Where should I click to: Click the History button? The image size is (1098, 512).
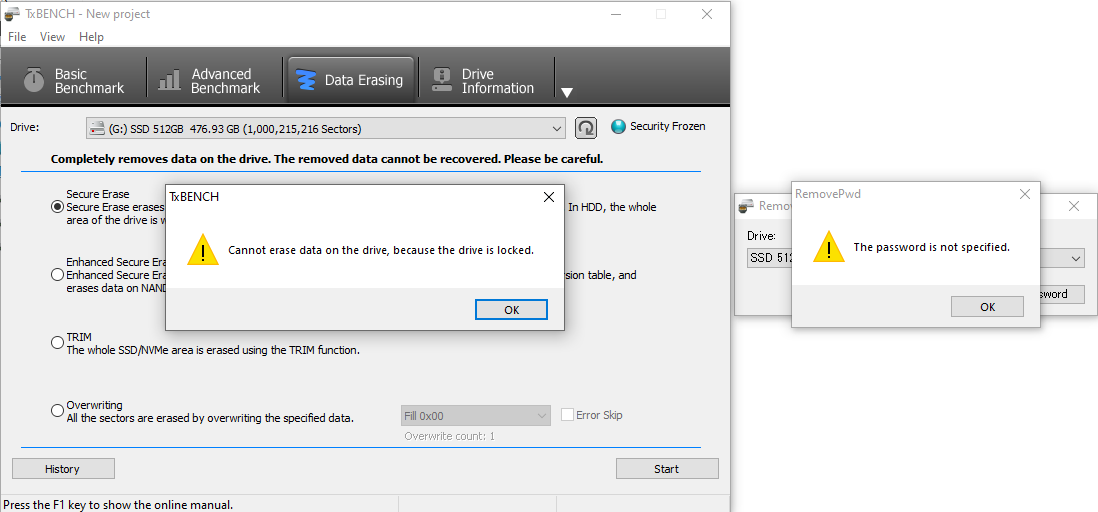(x=63, y=469)
